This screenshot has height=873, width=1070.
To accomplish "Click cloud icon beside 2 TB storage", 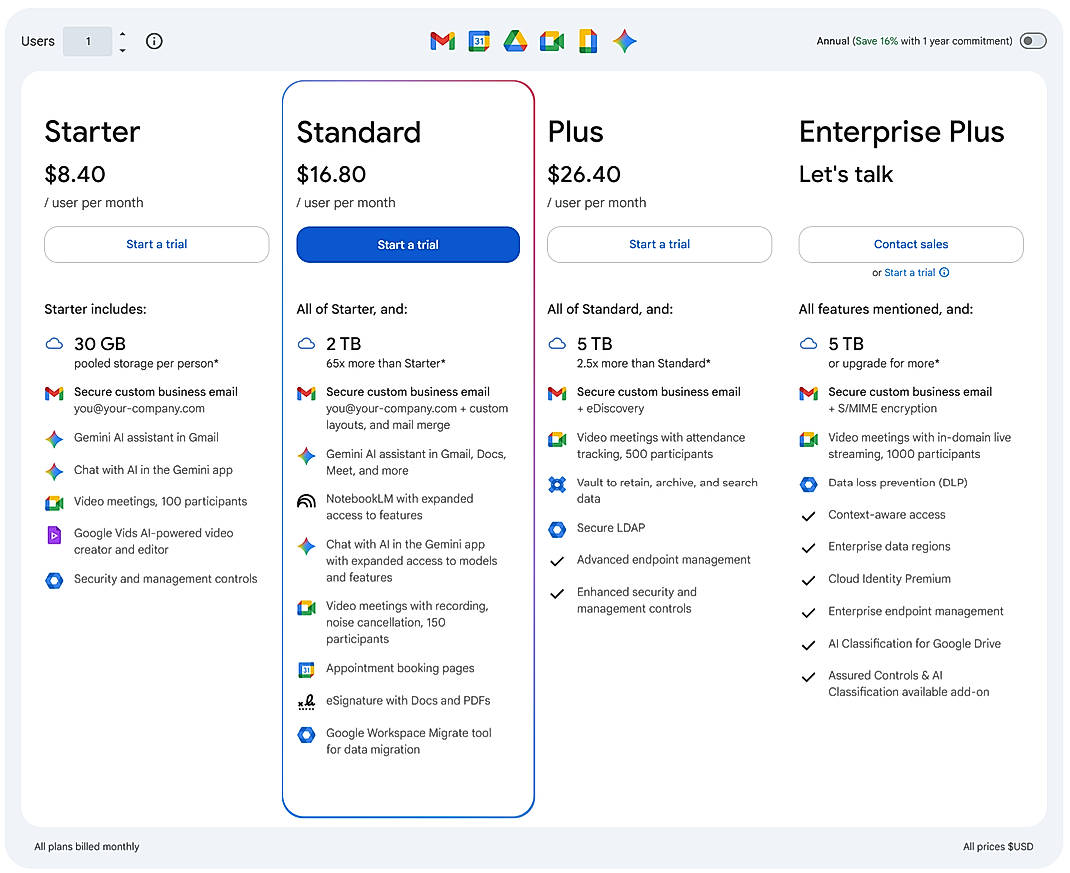I will click(306, 343).
